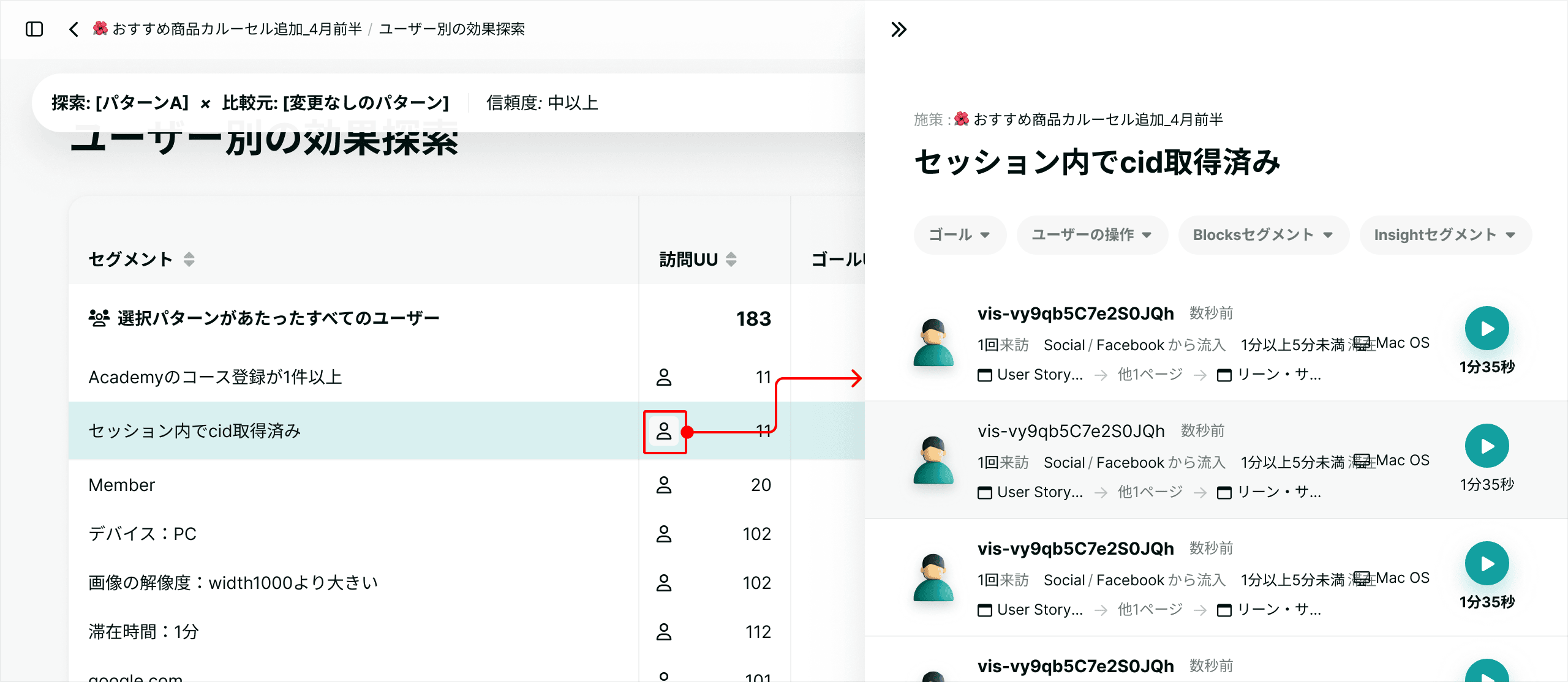Open user list for Academyのコース登録が1件以上 row
The image size is (1568, 682).
(664, 377)
